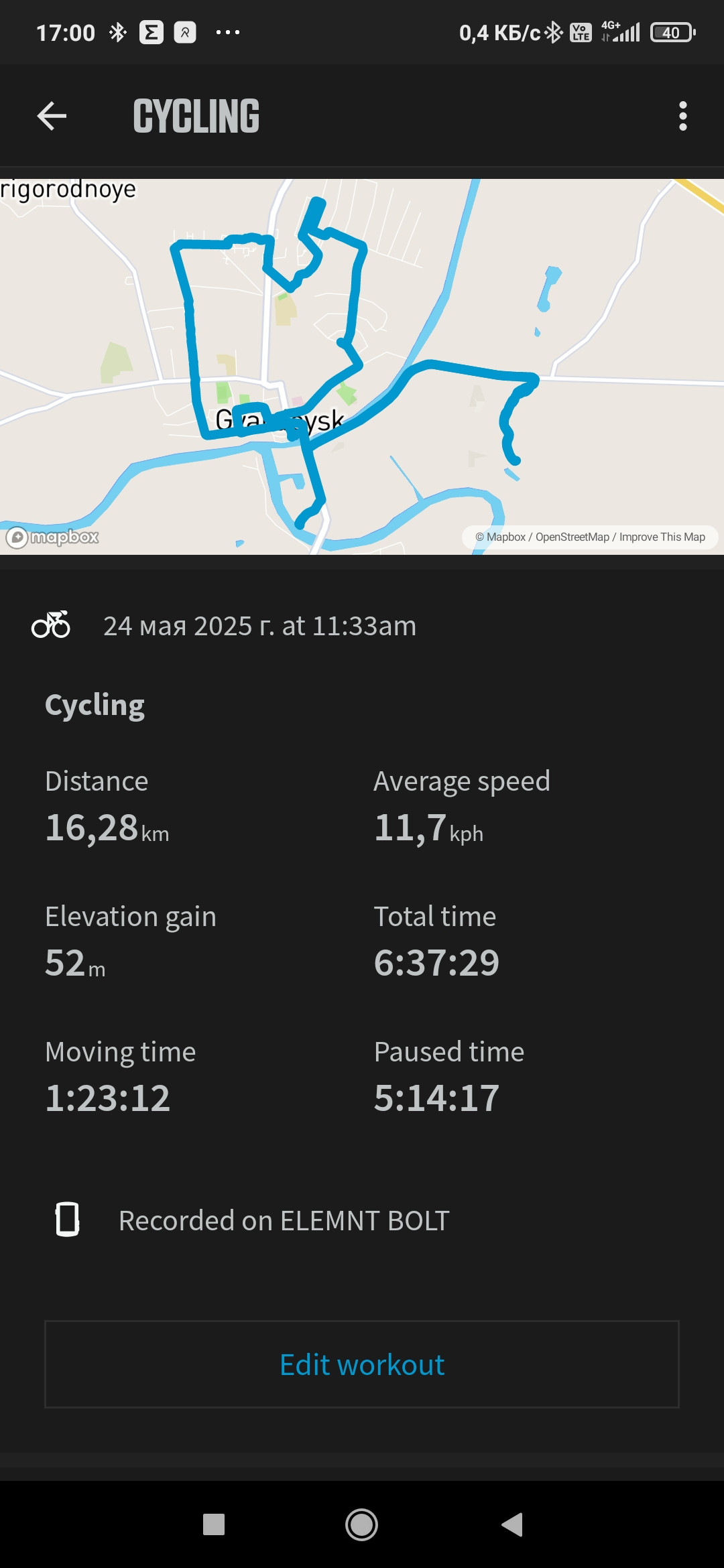Tap the route map thumbnail
Viewport: 724px width, 1568px height.
coord(362,367)
